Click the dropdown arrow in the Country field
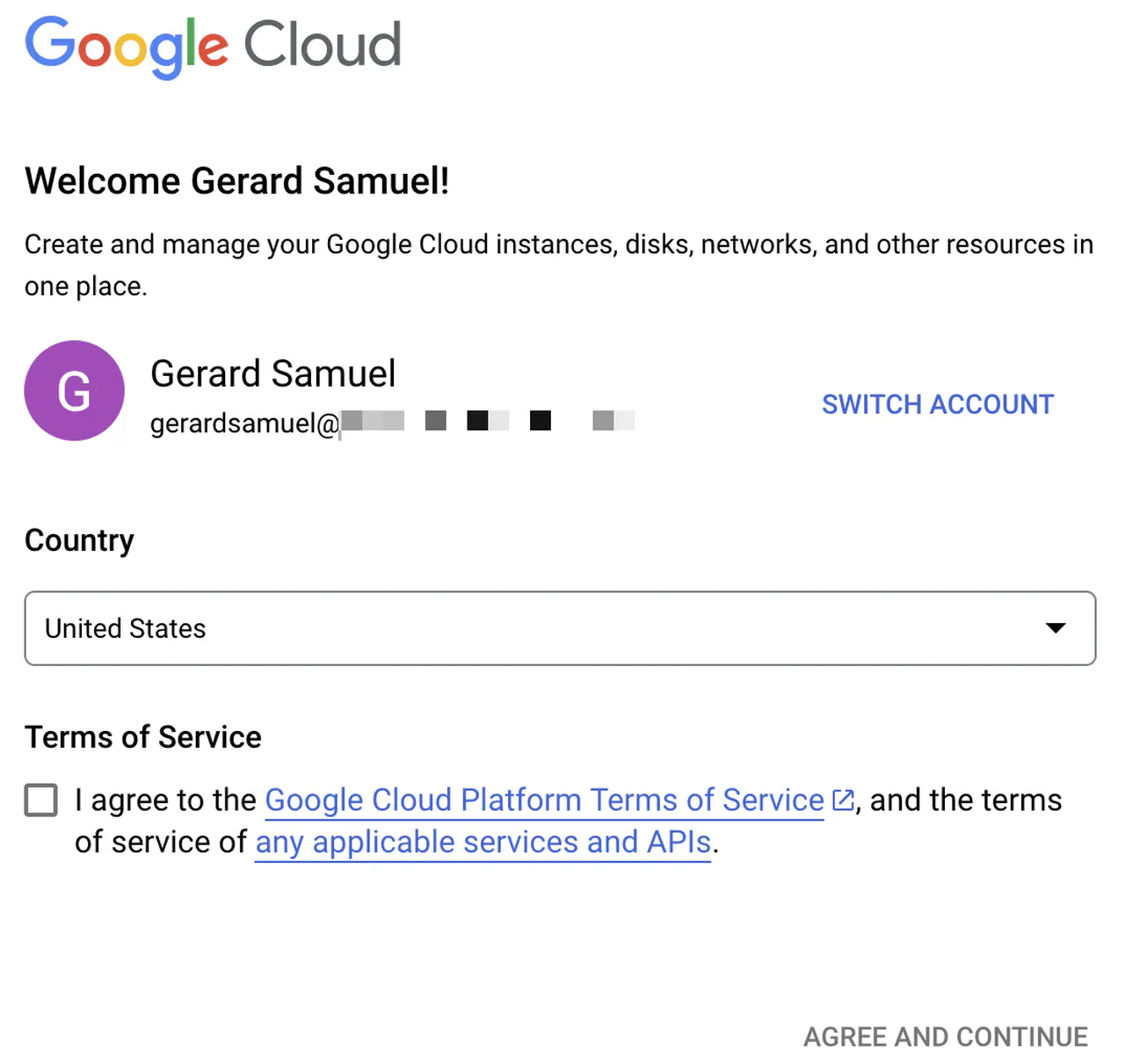Viewport: 1125px width, 1064px height. coord(1056,628)
